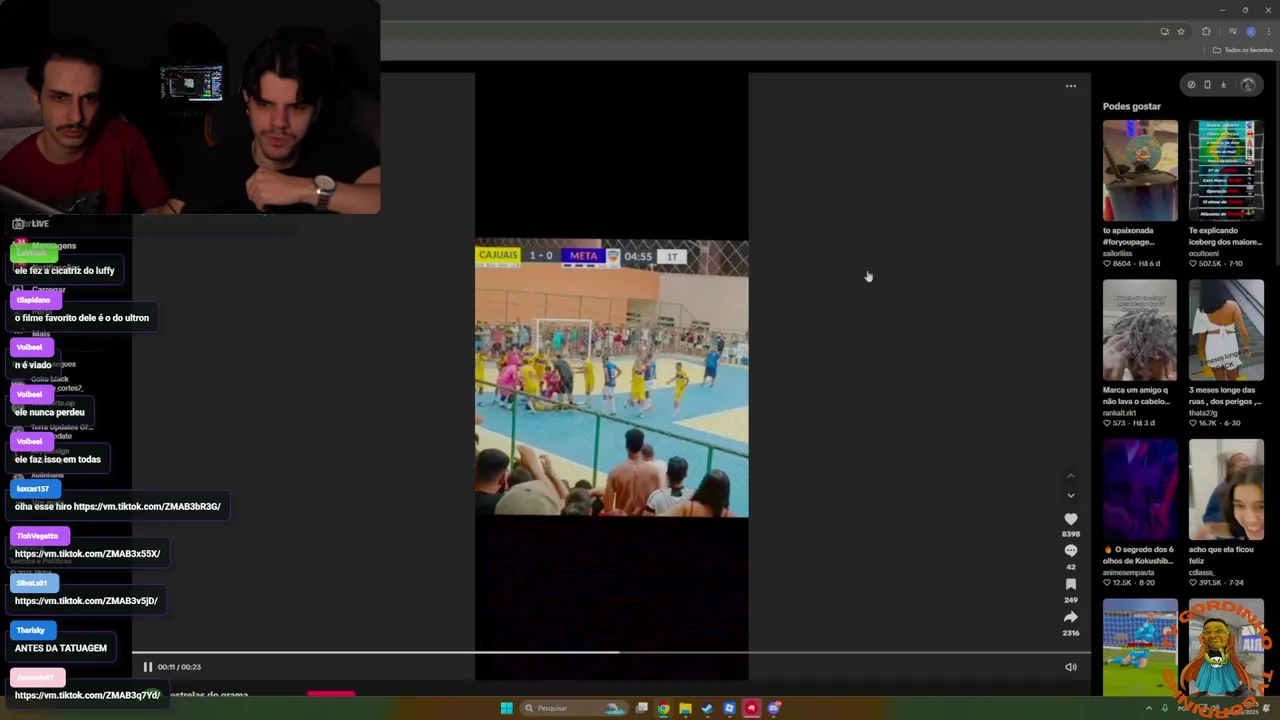The image size is (1280, 720).
Task: Open chat link ending ZMAB3q7Yd
Action: 87,695
